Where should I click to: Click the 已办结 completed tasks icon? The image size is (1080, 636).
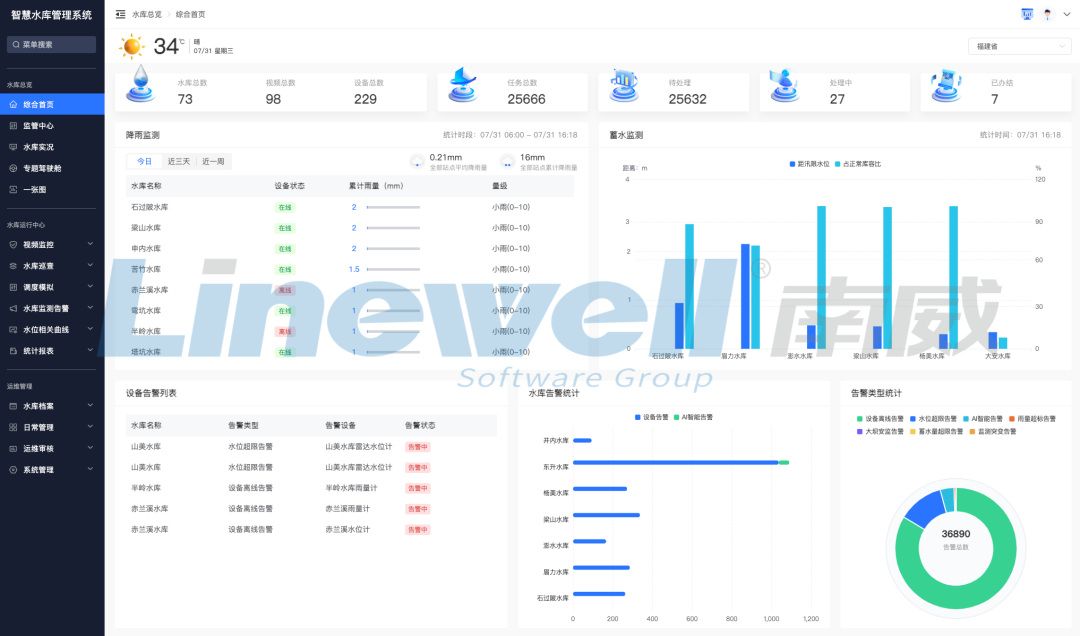[946, 86]
